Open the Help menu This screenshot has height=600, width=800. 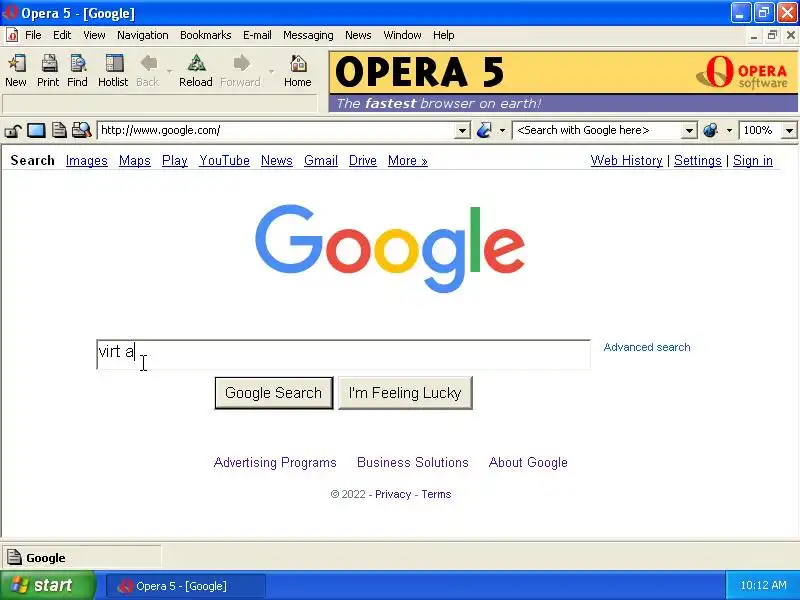444,35
